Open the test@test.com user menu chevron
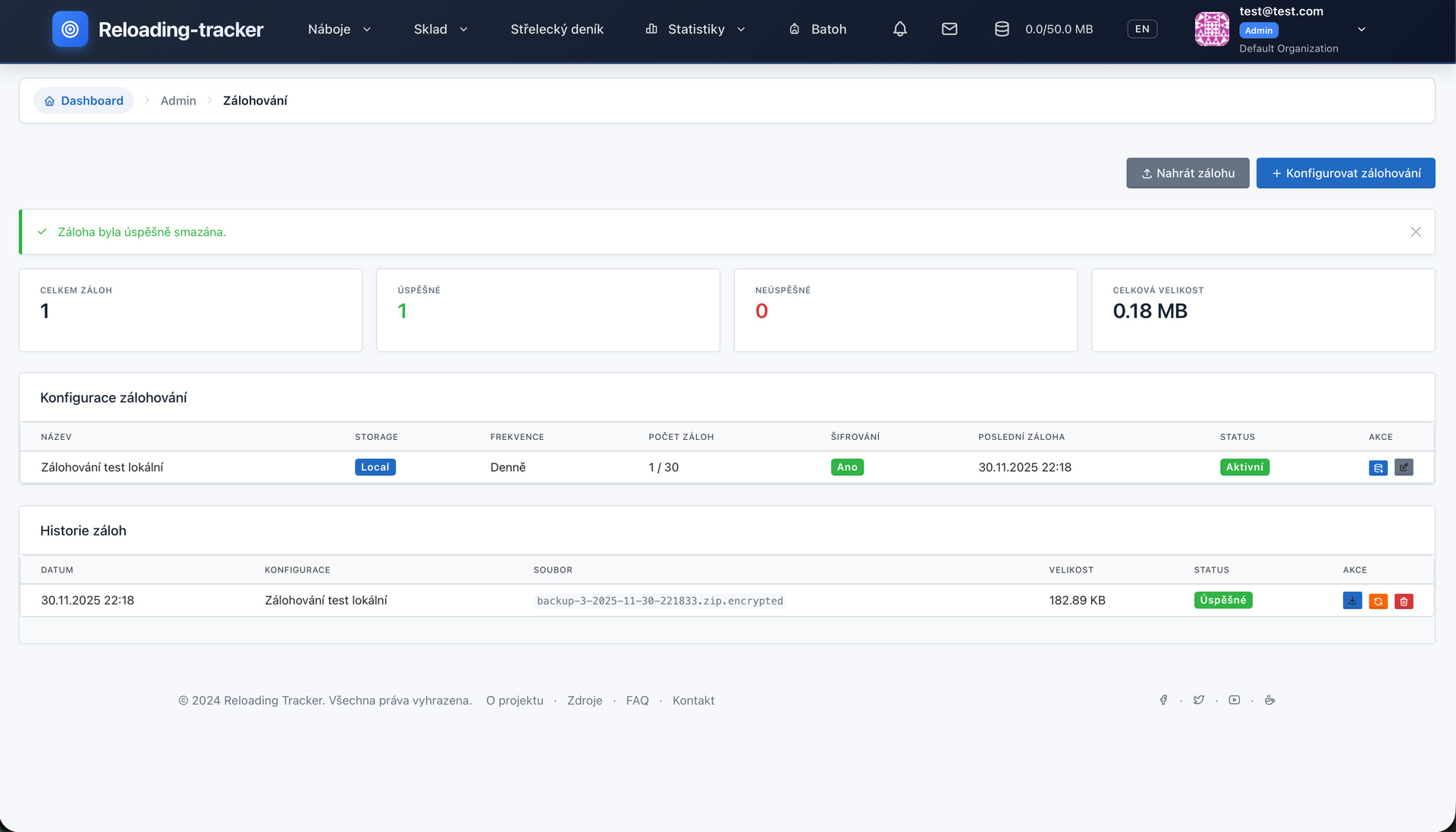The height and width of the screenshot is (832, 1456). [x=1361, y=29]
